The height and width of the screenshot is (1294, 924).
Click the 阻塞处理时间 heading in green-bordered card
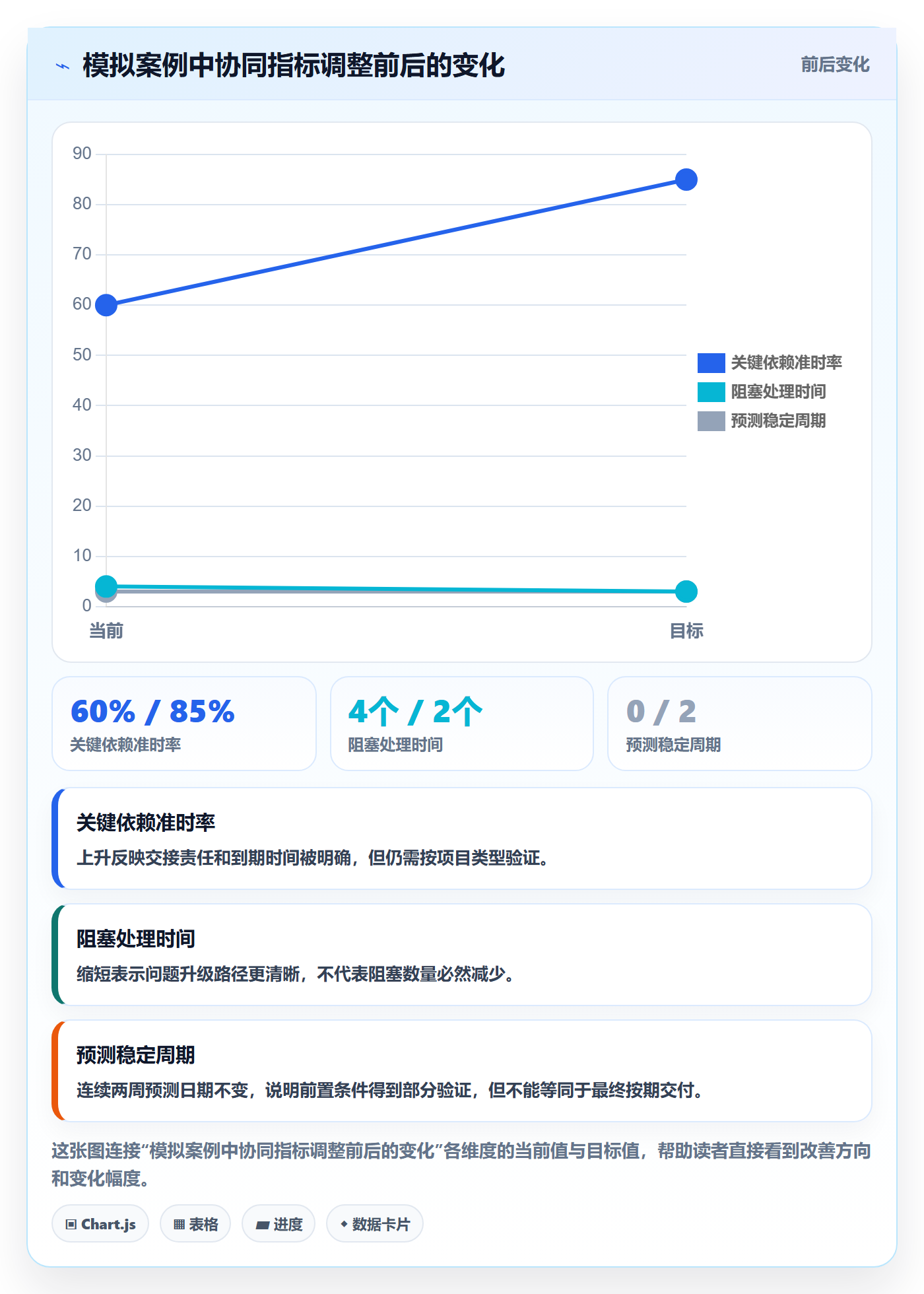click(136, 939)
